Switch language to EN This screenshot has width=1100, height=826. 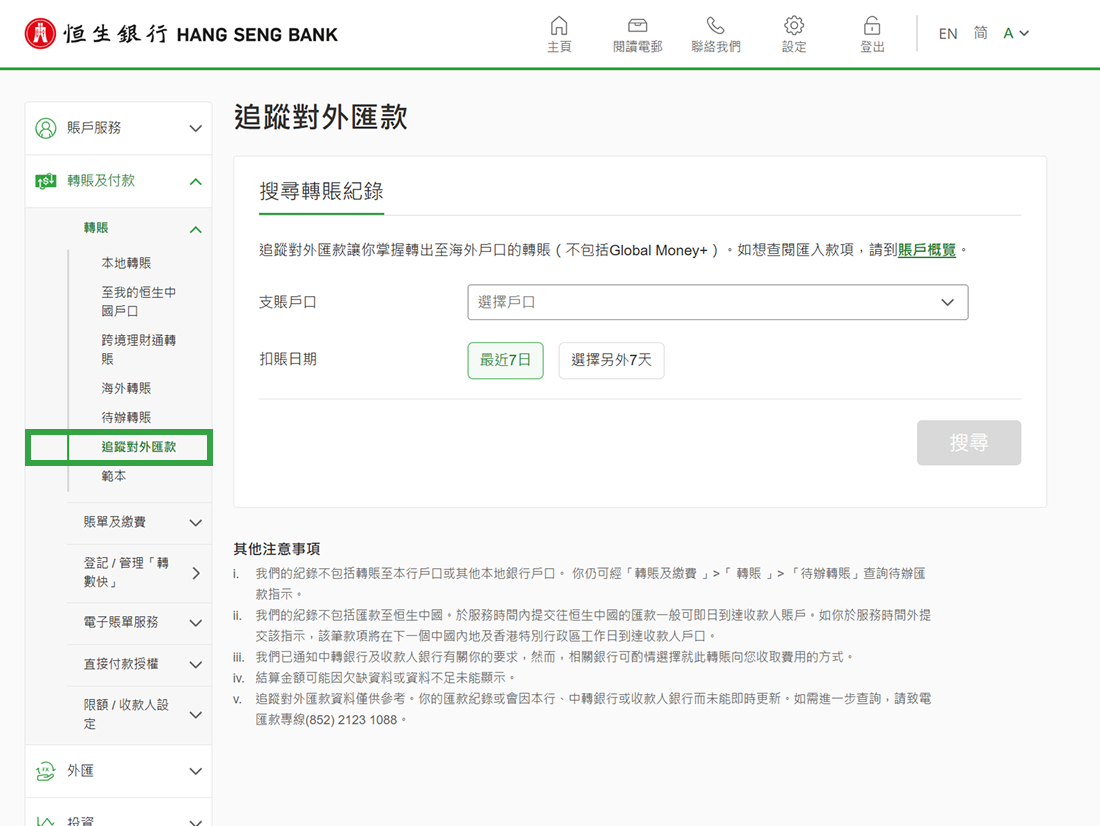tap(947, 34)
